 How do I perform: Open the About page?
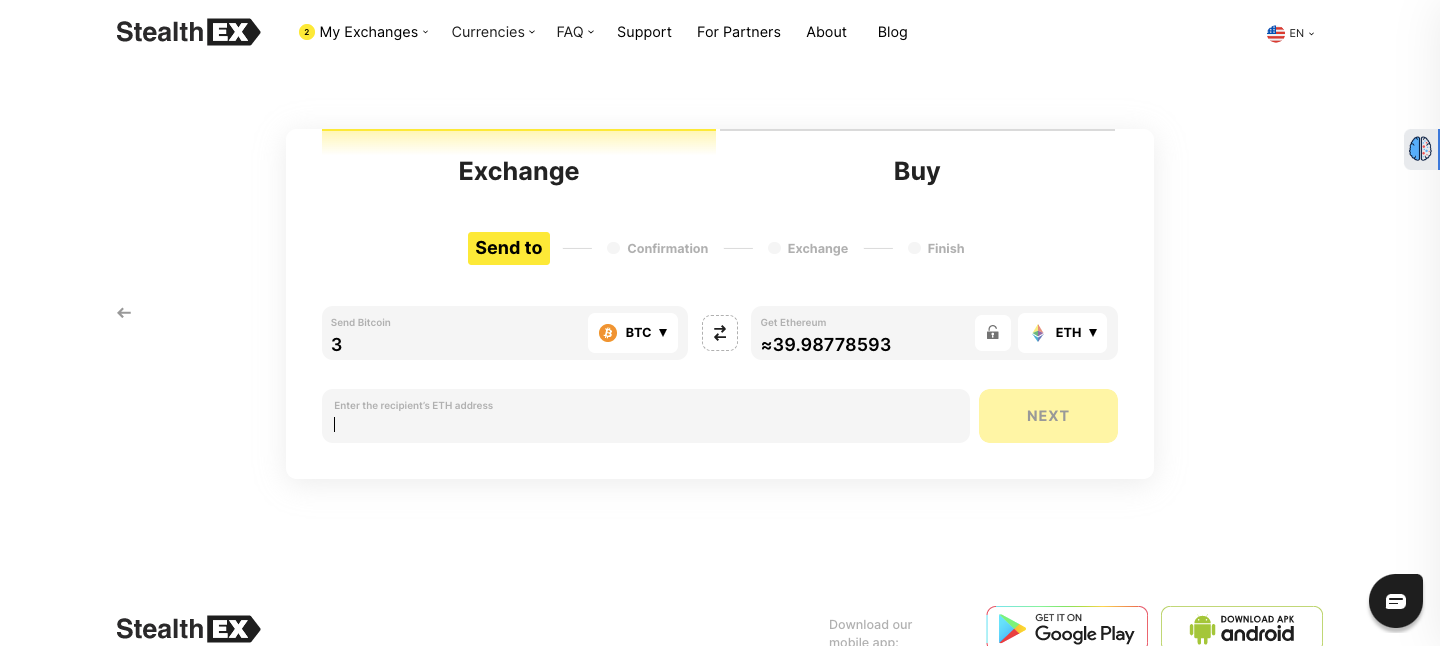(x=826, y=32)
